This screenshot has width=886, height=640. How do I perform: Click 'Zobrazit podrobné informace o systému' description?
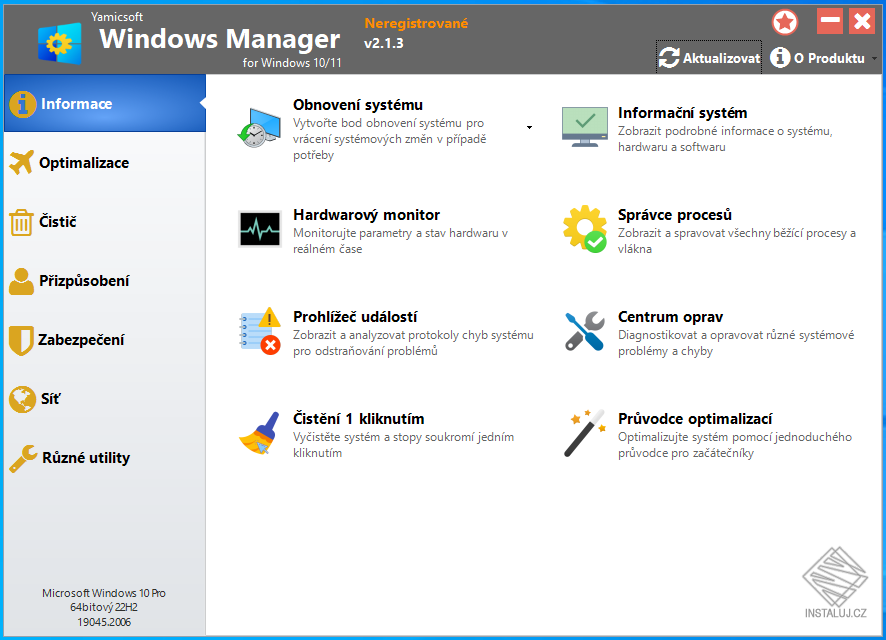pyautogui.click(x=725, y=139)
